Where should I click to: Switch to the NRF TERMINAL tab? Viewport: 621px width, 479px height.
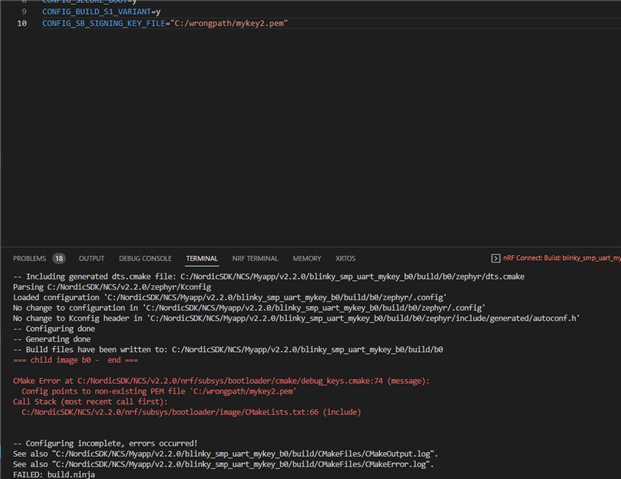[x=255, y=259]
